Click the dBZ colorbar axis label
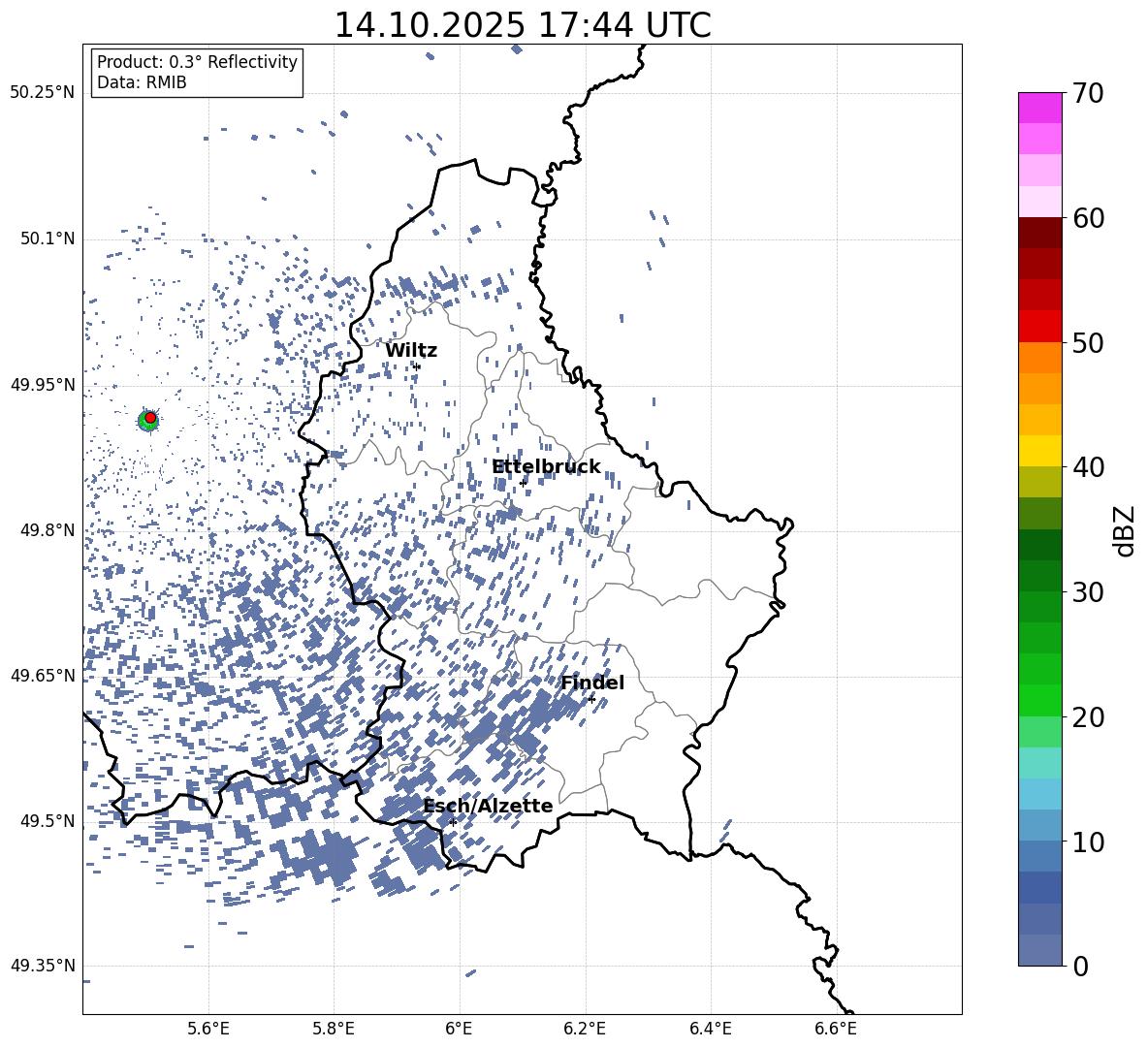The height and width of the screenshot is (1048, 1148). 1124,530
